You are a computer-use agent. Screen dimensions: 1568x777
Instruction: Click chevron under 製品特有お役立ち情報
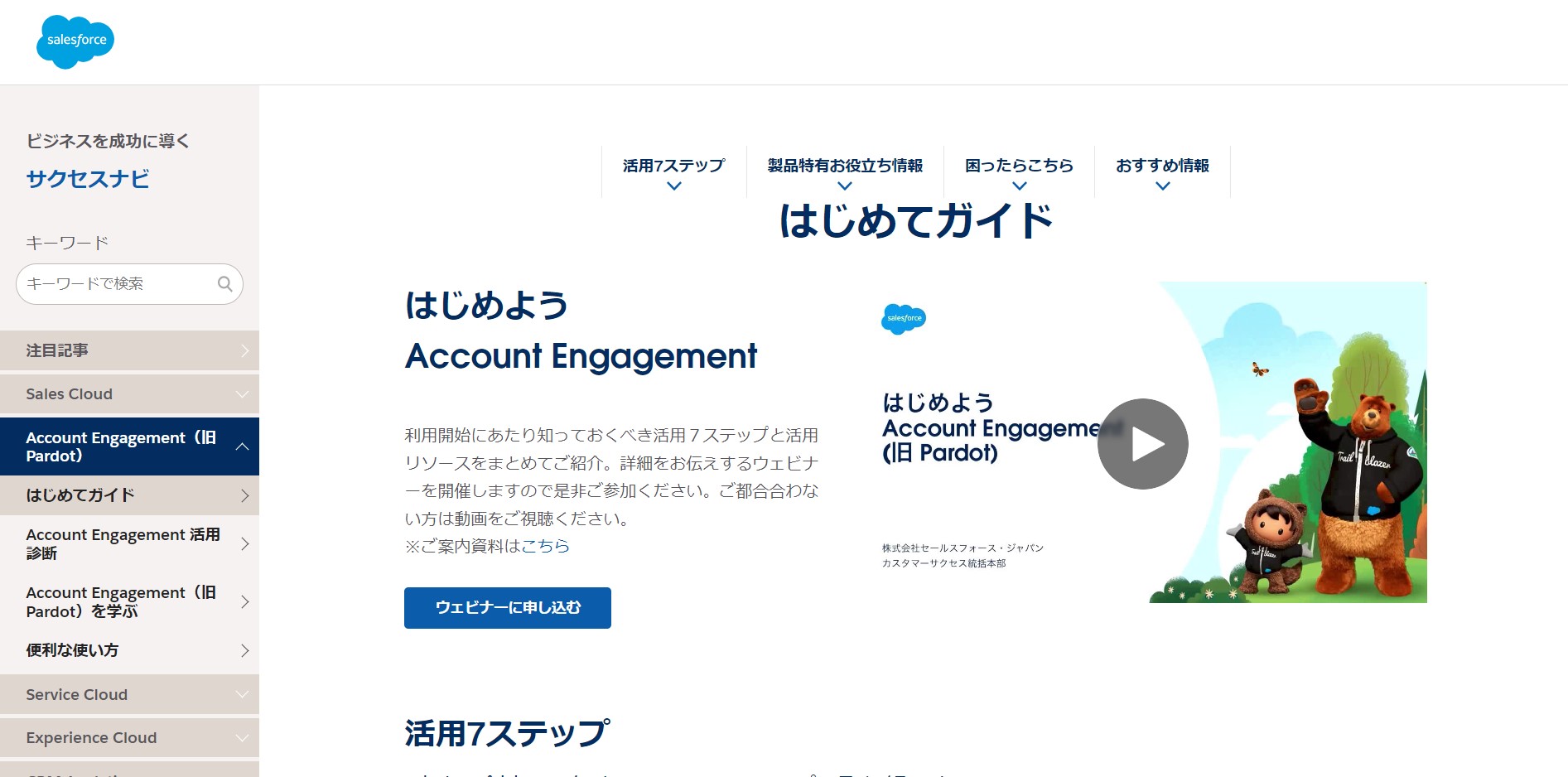(845, 186)
